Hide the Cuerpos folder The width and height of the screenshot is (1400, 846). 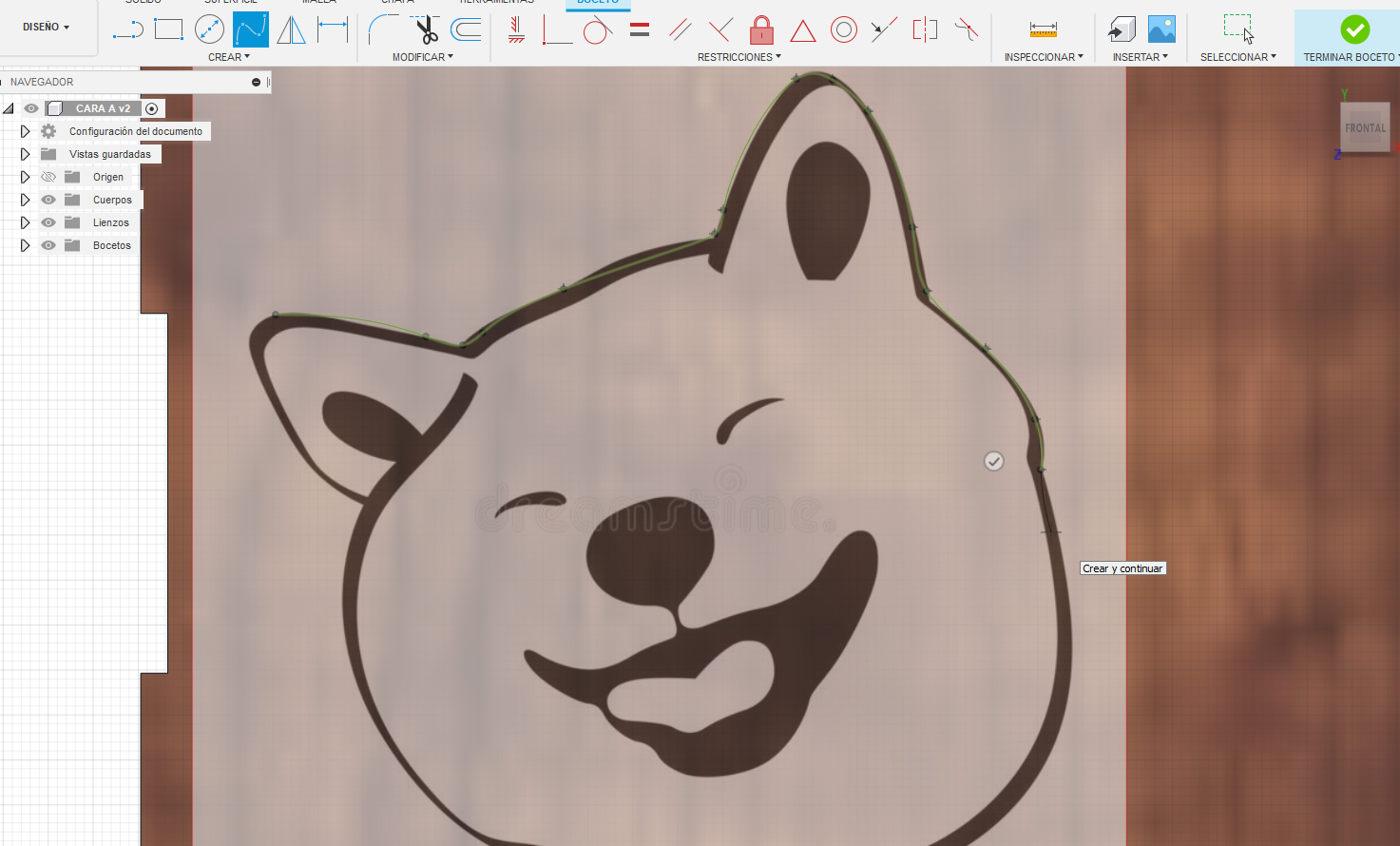click(48, 200)
